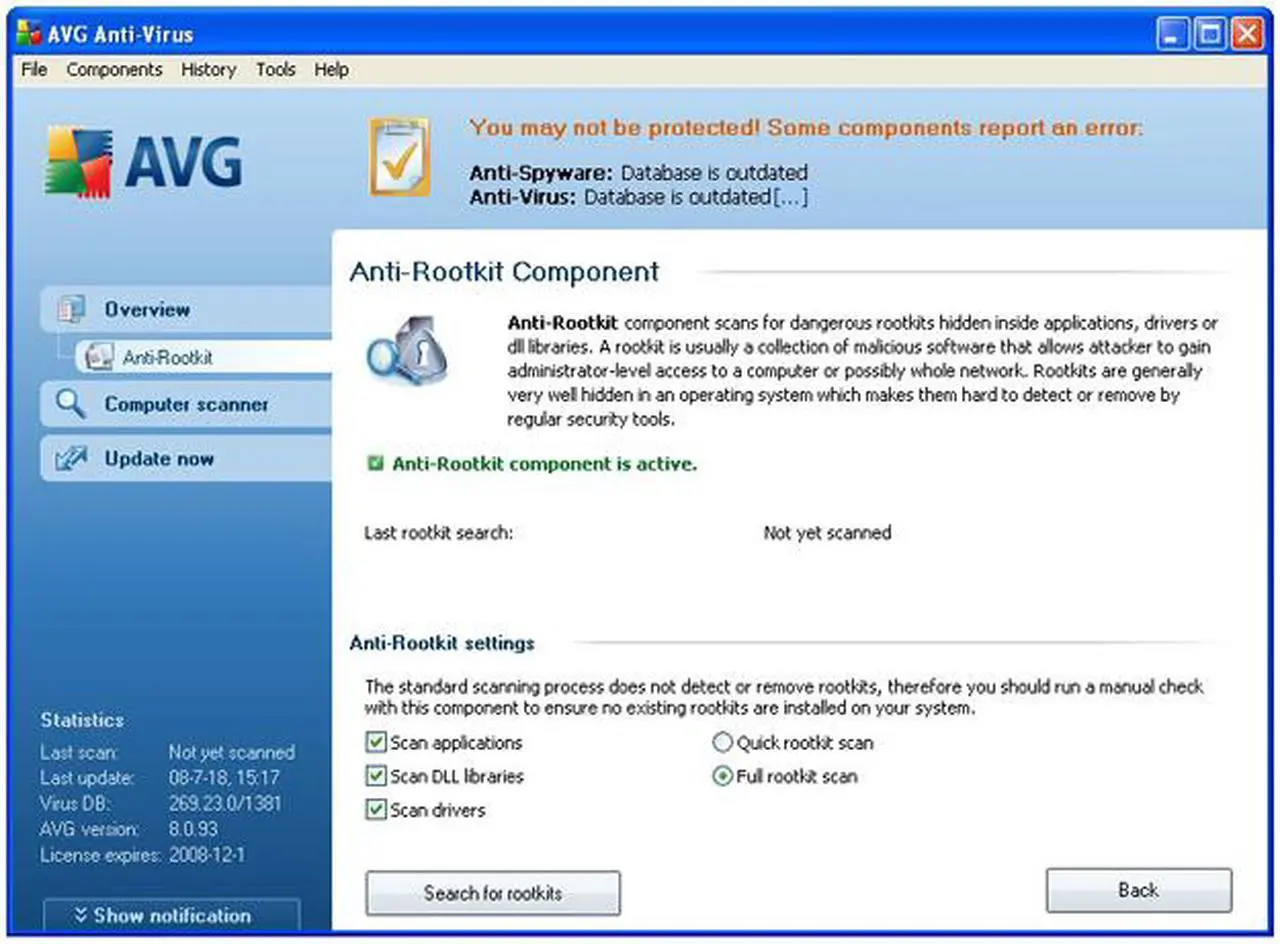Image resolution: width=1280 pixels, height=944 pixels.
Task: Expand the Show notification panel
Action: point(171,916)
